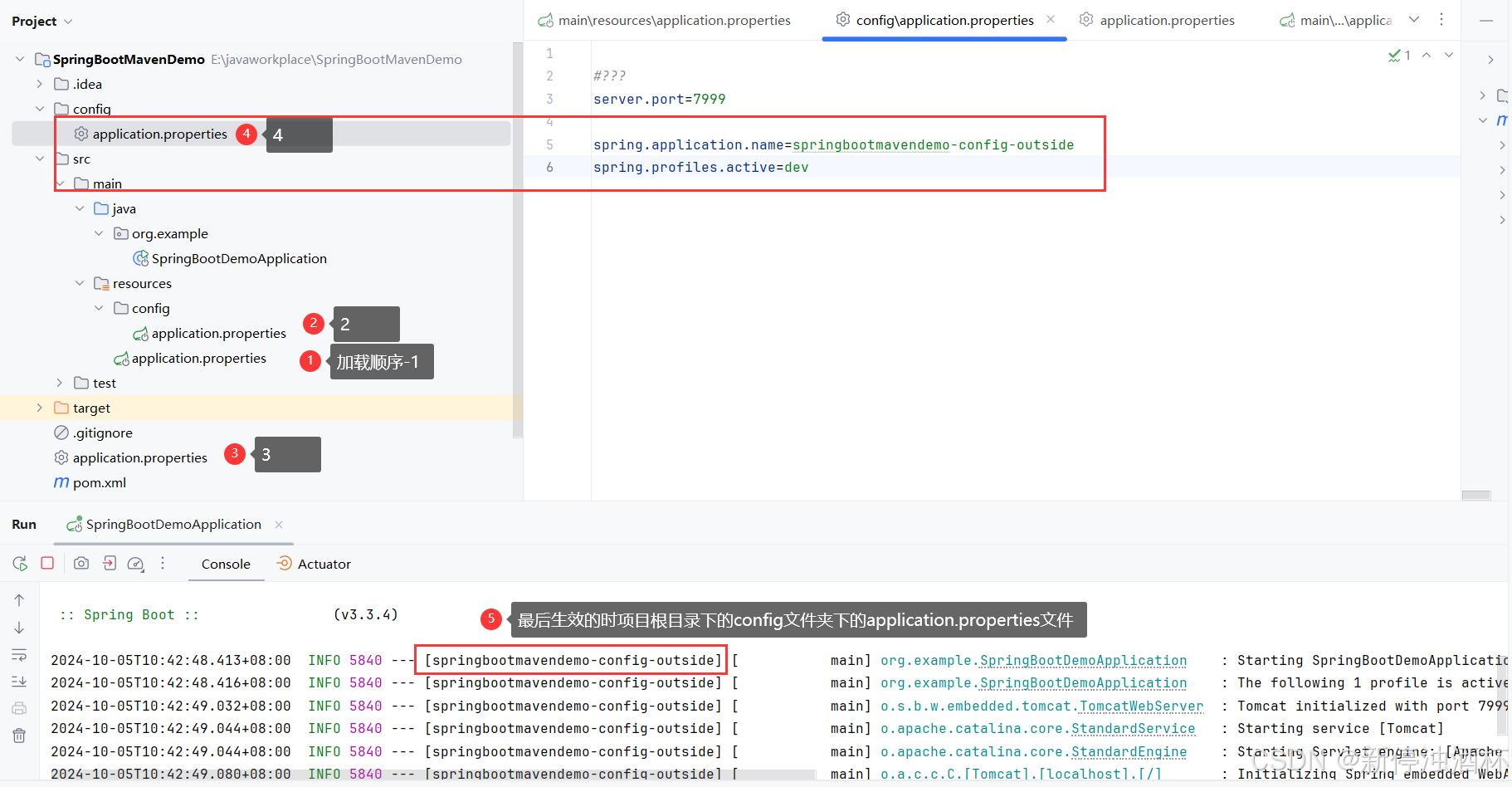
Task: Collapse the resources folder
Action: coord(80,283)
